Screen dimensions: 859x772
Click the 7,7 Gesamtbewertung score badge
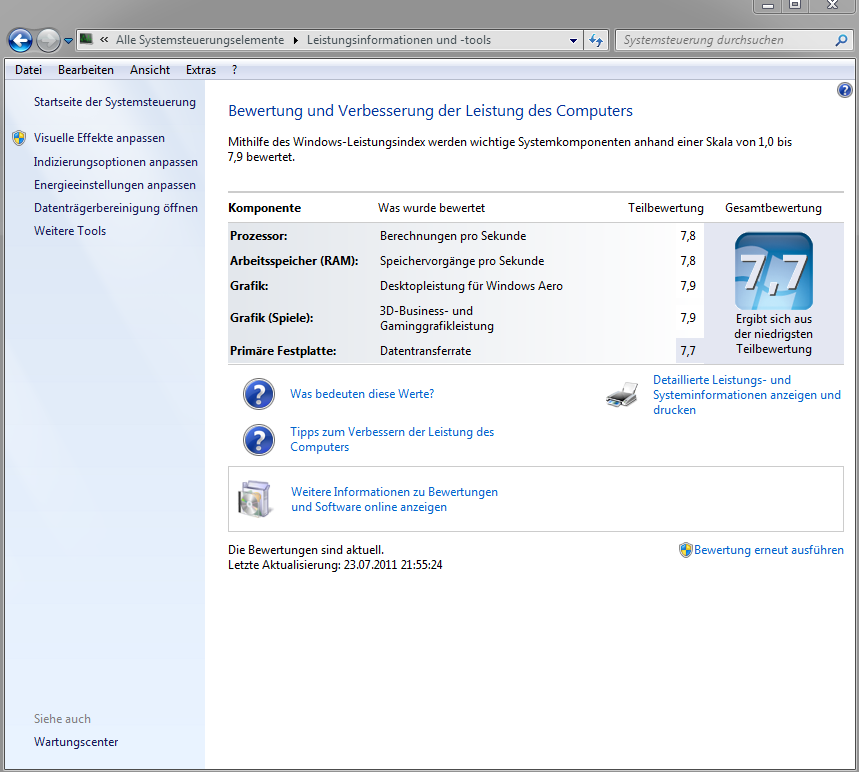(774, 271)
